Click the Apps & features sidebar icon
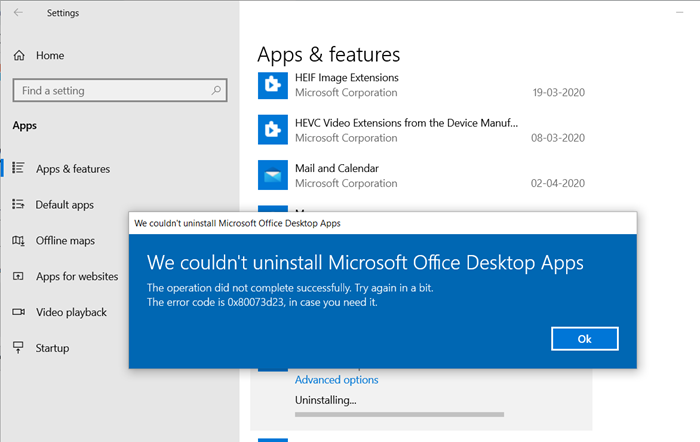The image size is (700, 442). point(18,169)
